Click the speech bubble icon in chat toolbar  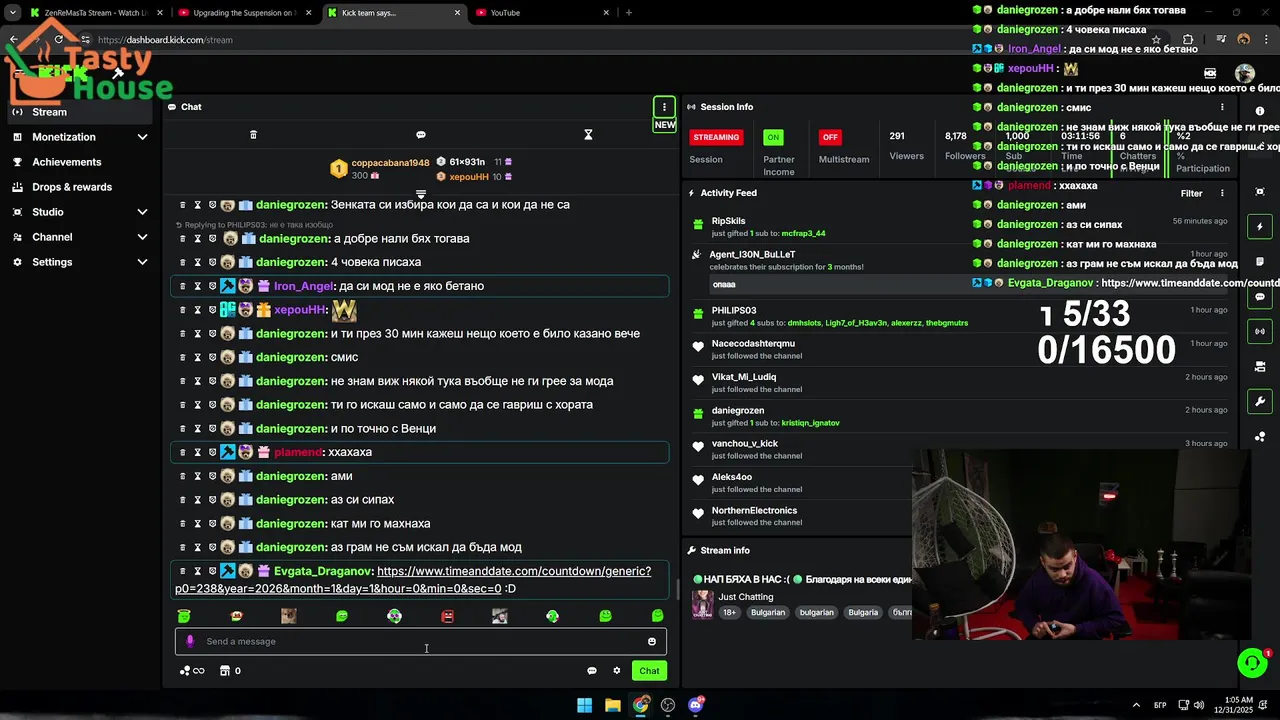421,135
